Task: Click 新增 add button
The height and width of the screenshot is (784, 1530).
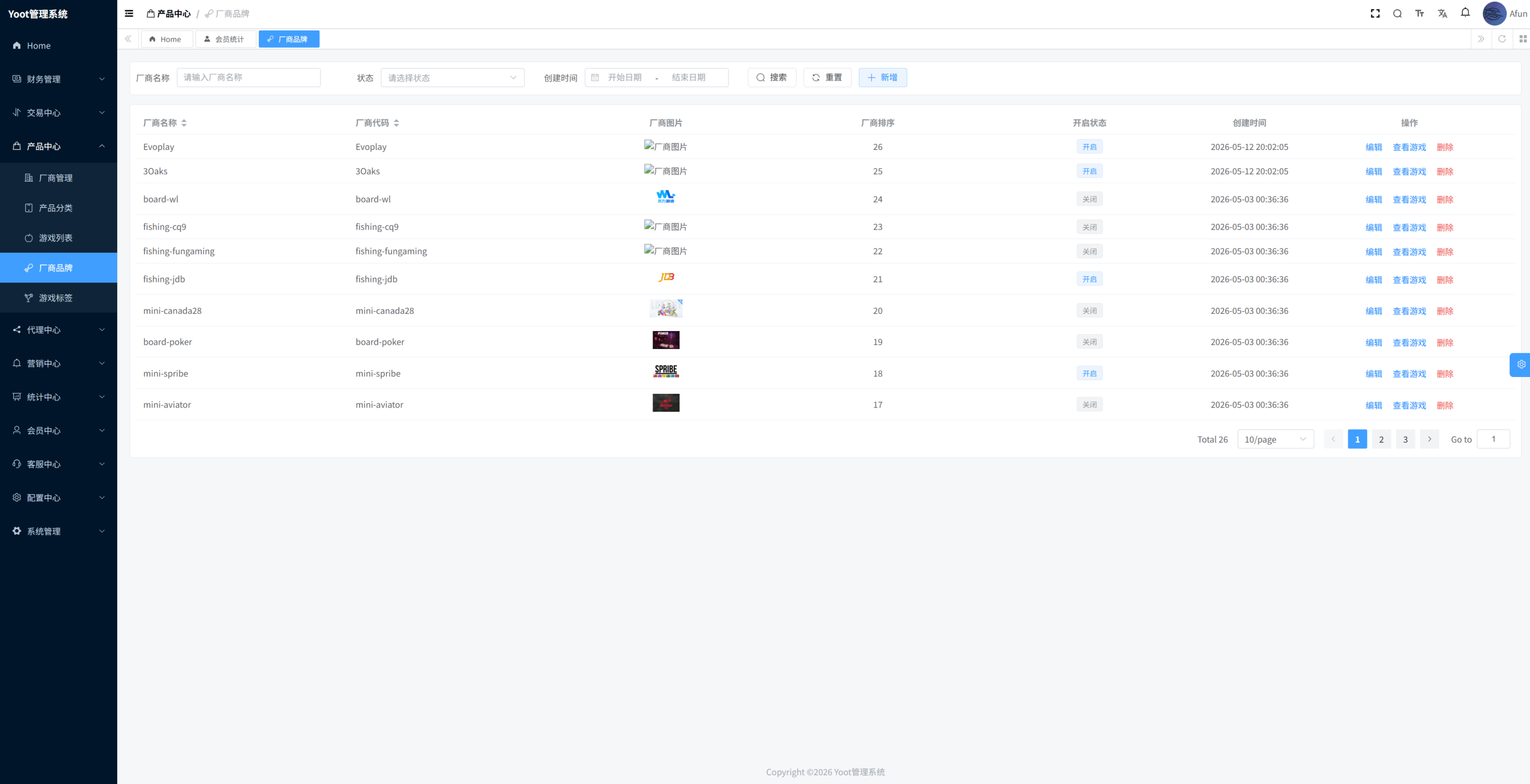Action: coord(883,77)
